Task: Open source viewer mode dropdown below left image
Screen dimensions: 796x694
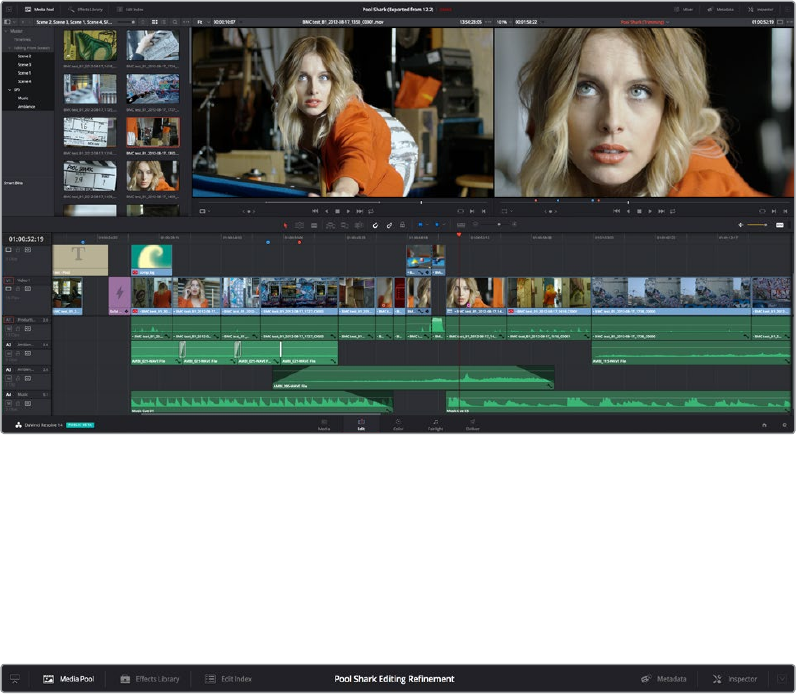Action: tap(205, 211)
